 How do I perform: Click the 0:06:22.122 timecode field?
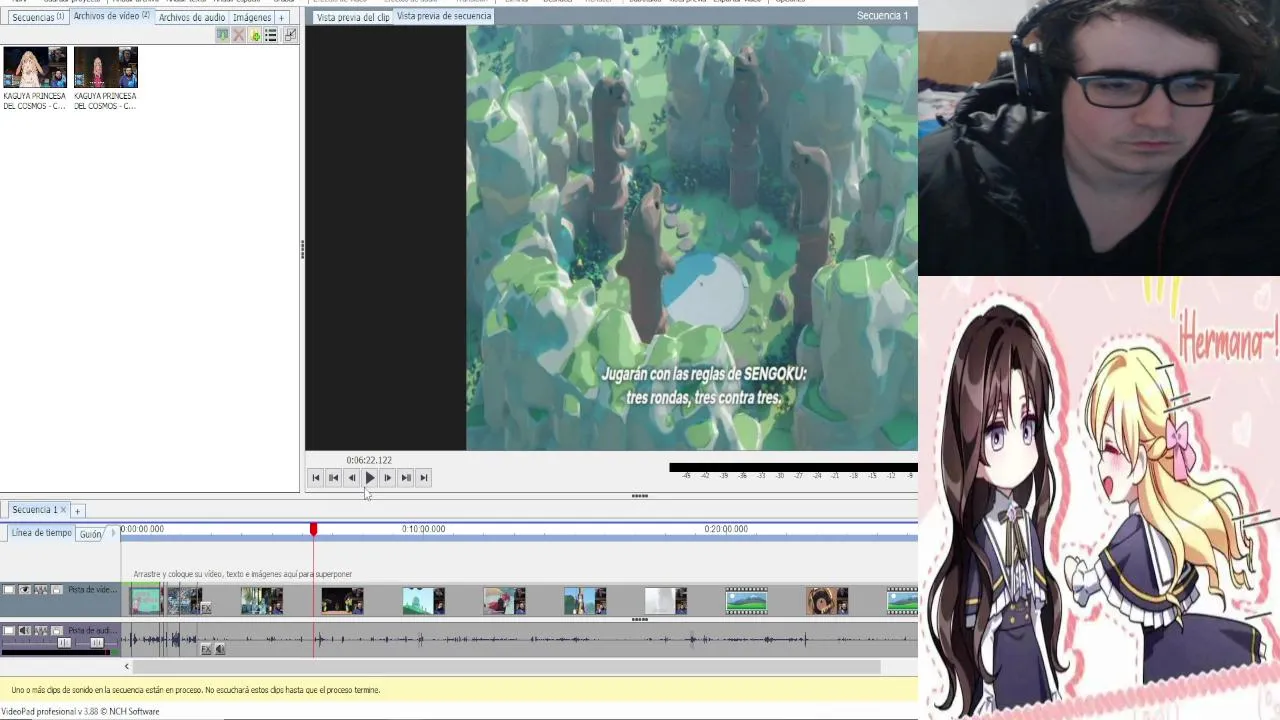(x=369, y=460)
